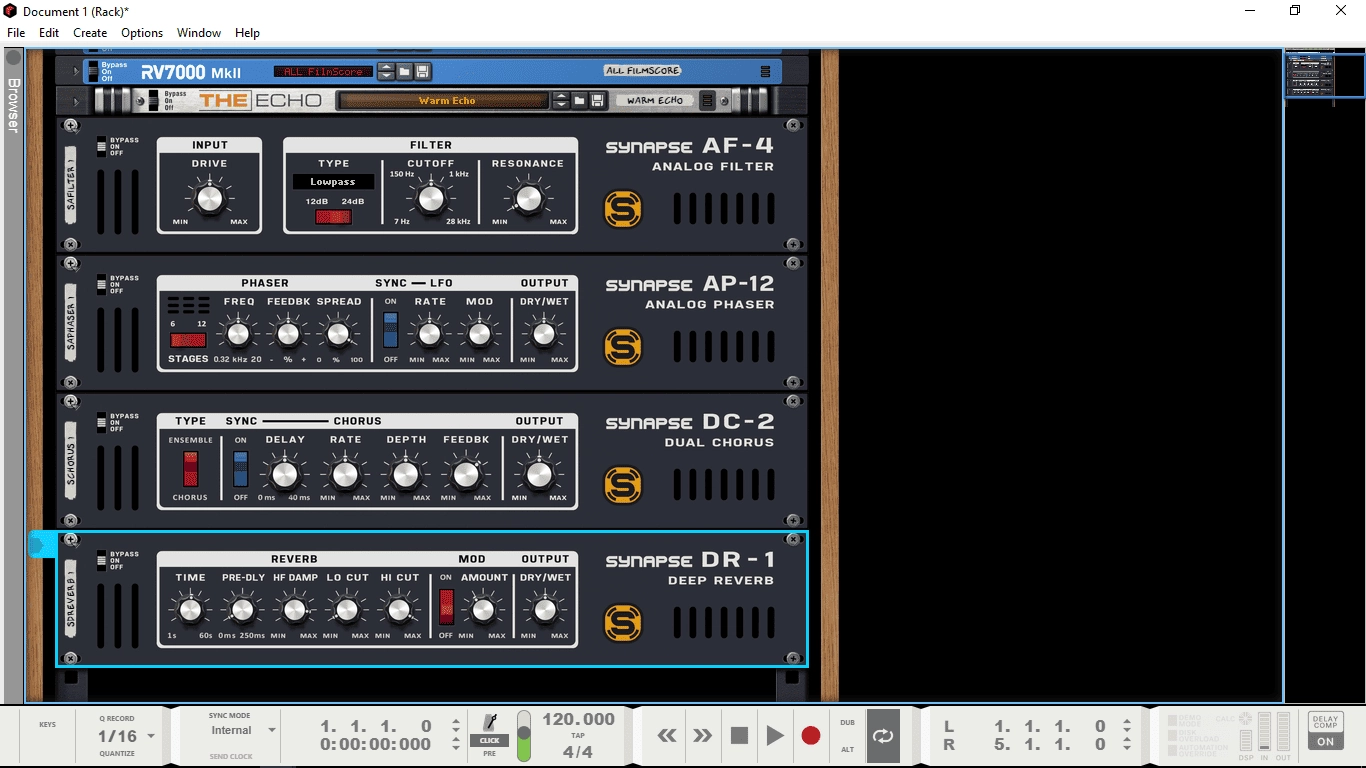This screenshot has height=768, width=1366.
Task: Open the Window menu
Action: coord(199,33)
